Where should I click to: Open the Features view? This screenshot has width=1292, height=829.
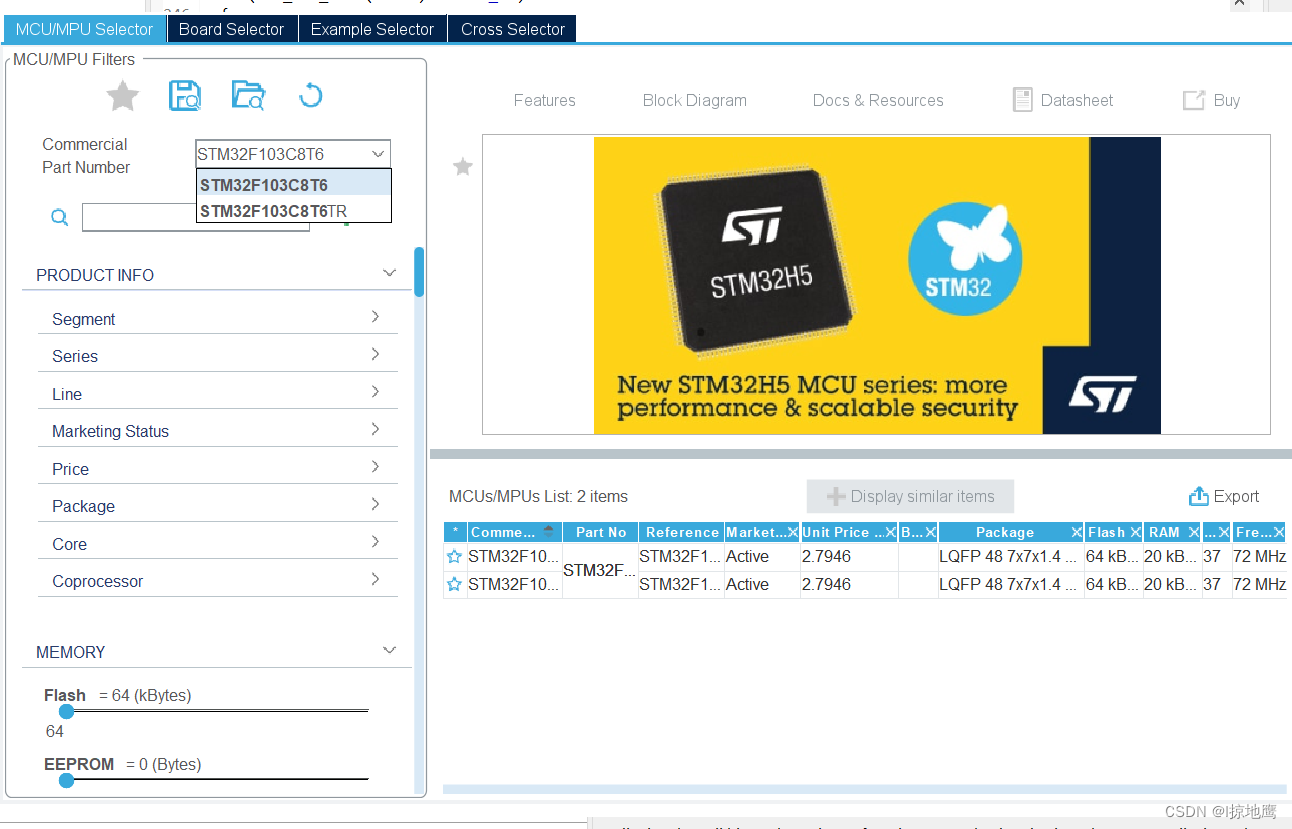click(545, 100)
